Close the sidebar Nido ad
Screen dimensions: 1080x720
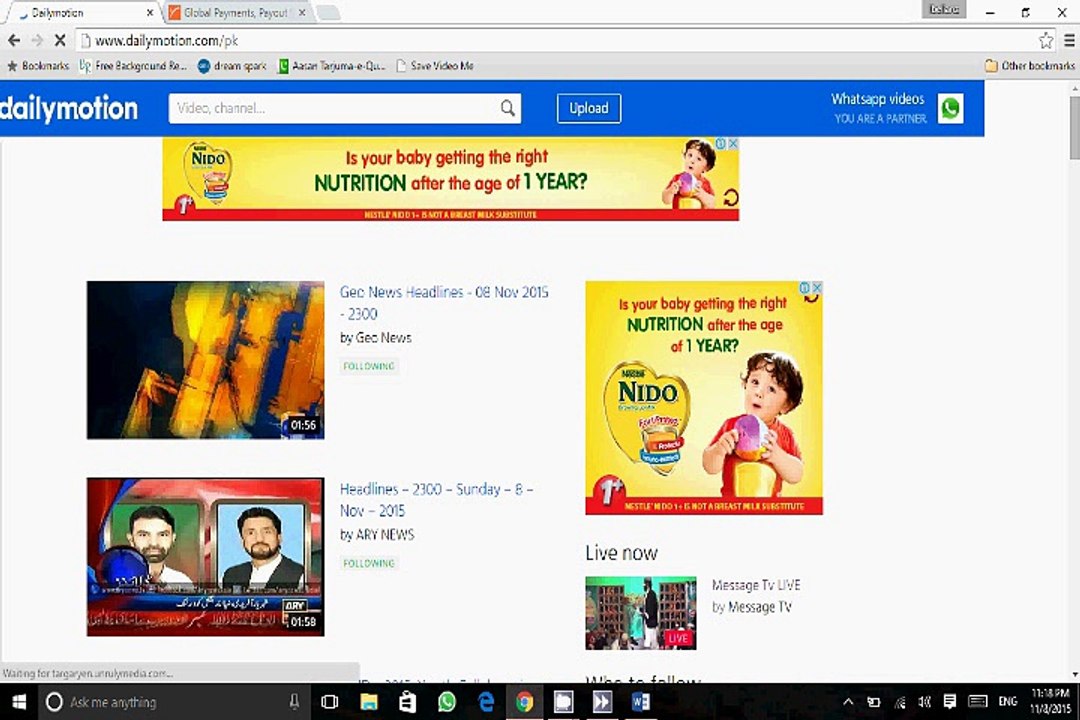click(817, 287)
